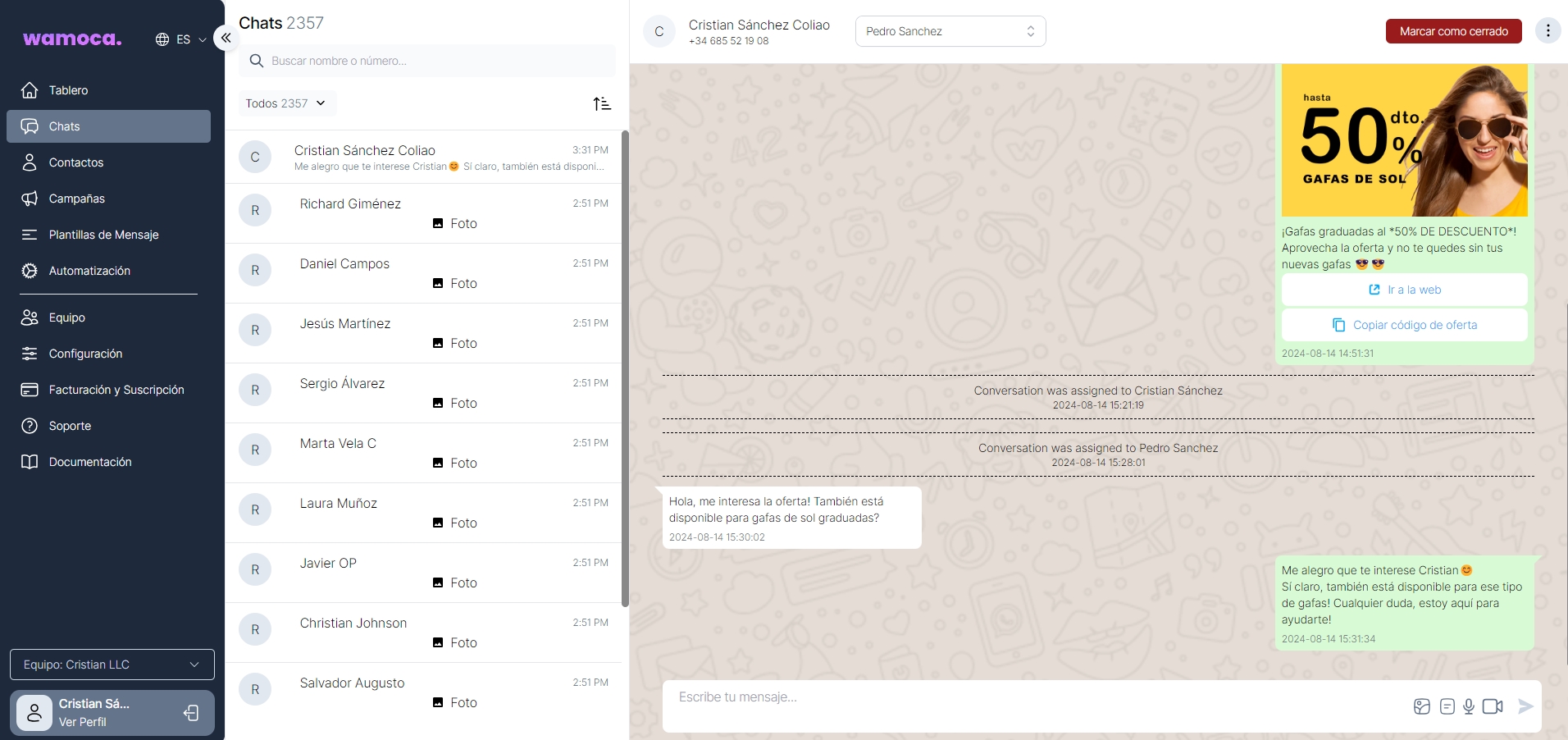
Task: Click the image attachment icon in message box
Action: (x=1421, y=706)
